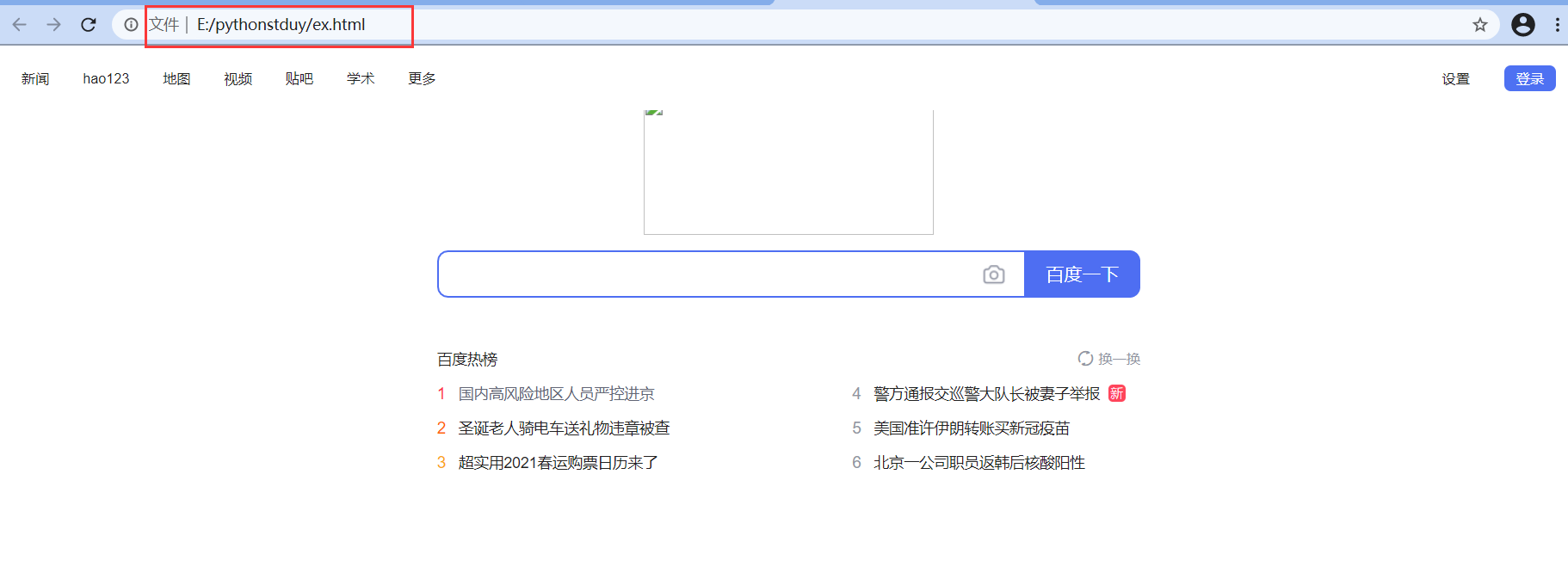Image resolution: width=1568 pixels, height=573 pixels.
Task: Click the address bar URL E:/pythonstduy/ex.html
Action: pyautogui.click(x=281, y=25)
